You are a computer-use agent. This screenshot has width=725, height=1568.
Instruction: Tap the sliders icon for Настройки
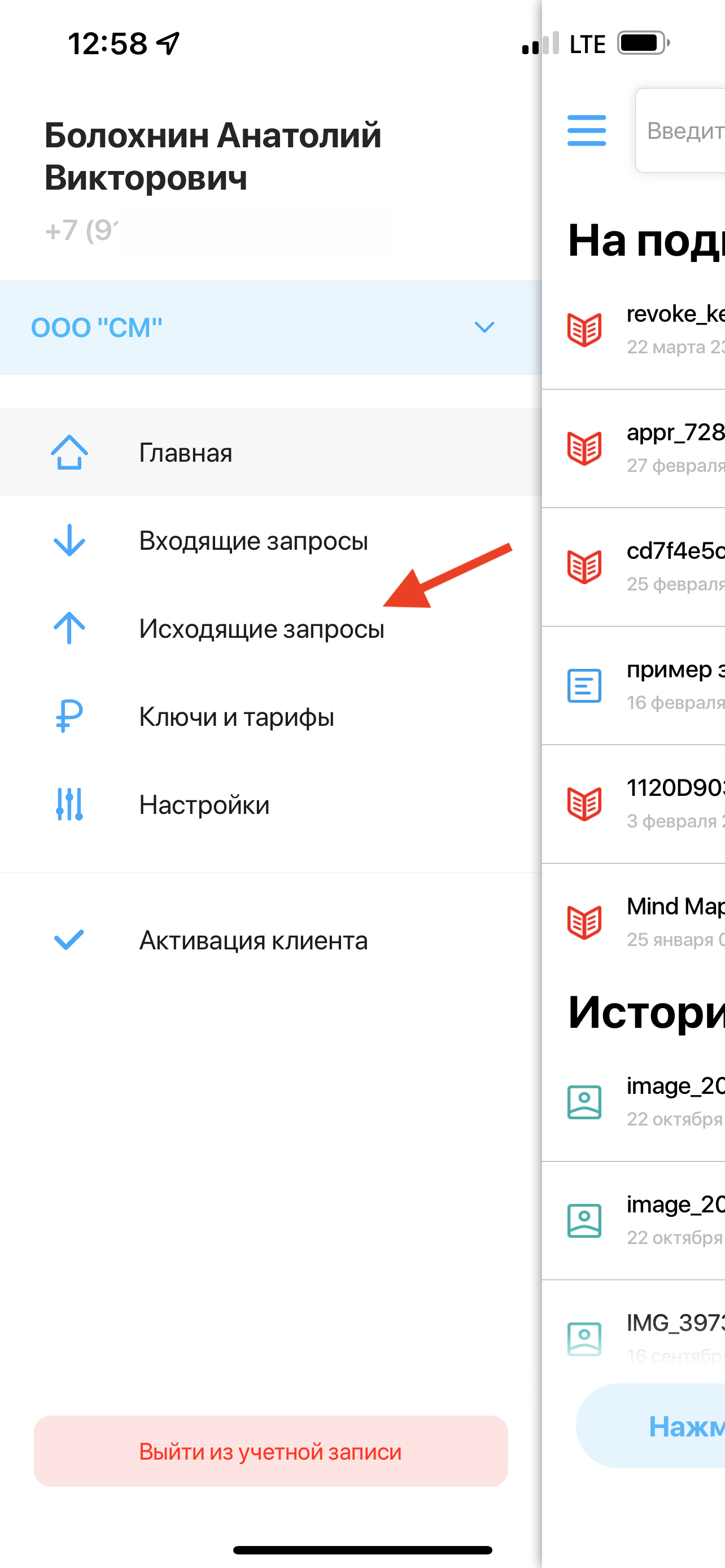pyautogui.click(x=69, y=804)
